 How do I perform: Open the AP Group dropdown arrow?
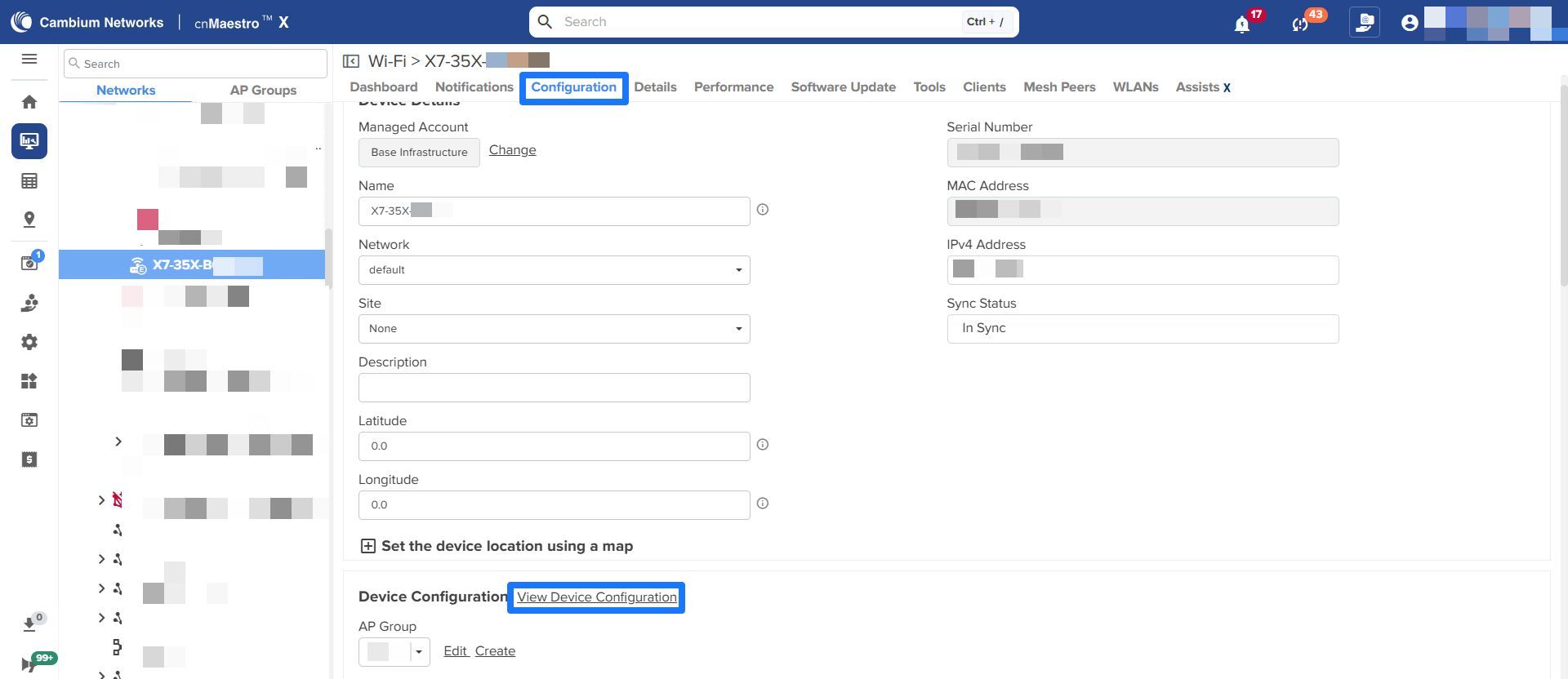419,652
